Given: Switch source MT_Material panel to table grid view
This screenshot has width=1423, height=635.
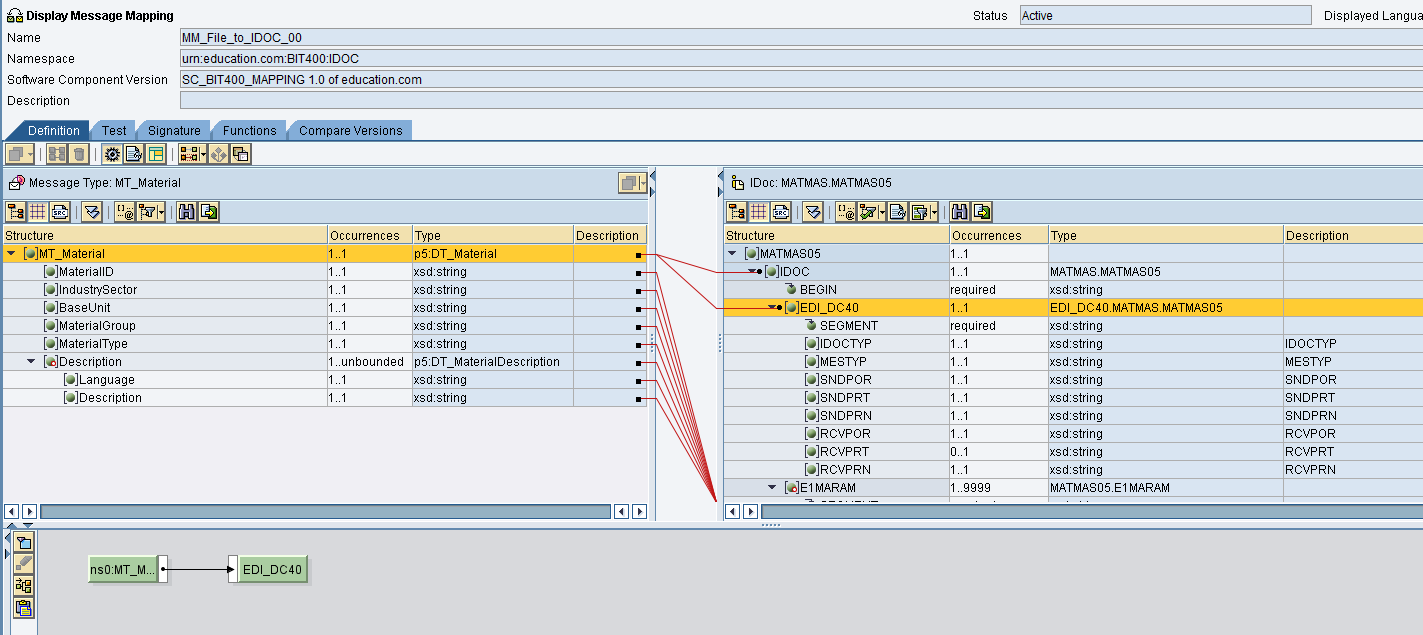Looking at the screenshot, I should [38, 212].
